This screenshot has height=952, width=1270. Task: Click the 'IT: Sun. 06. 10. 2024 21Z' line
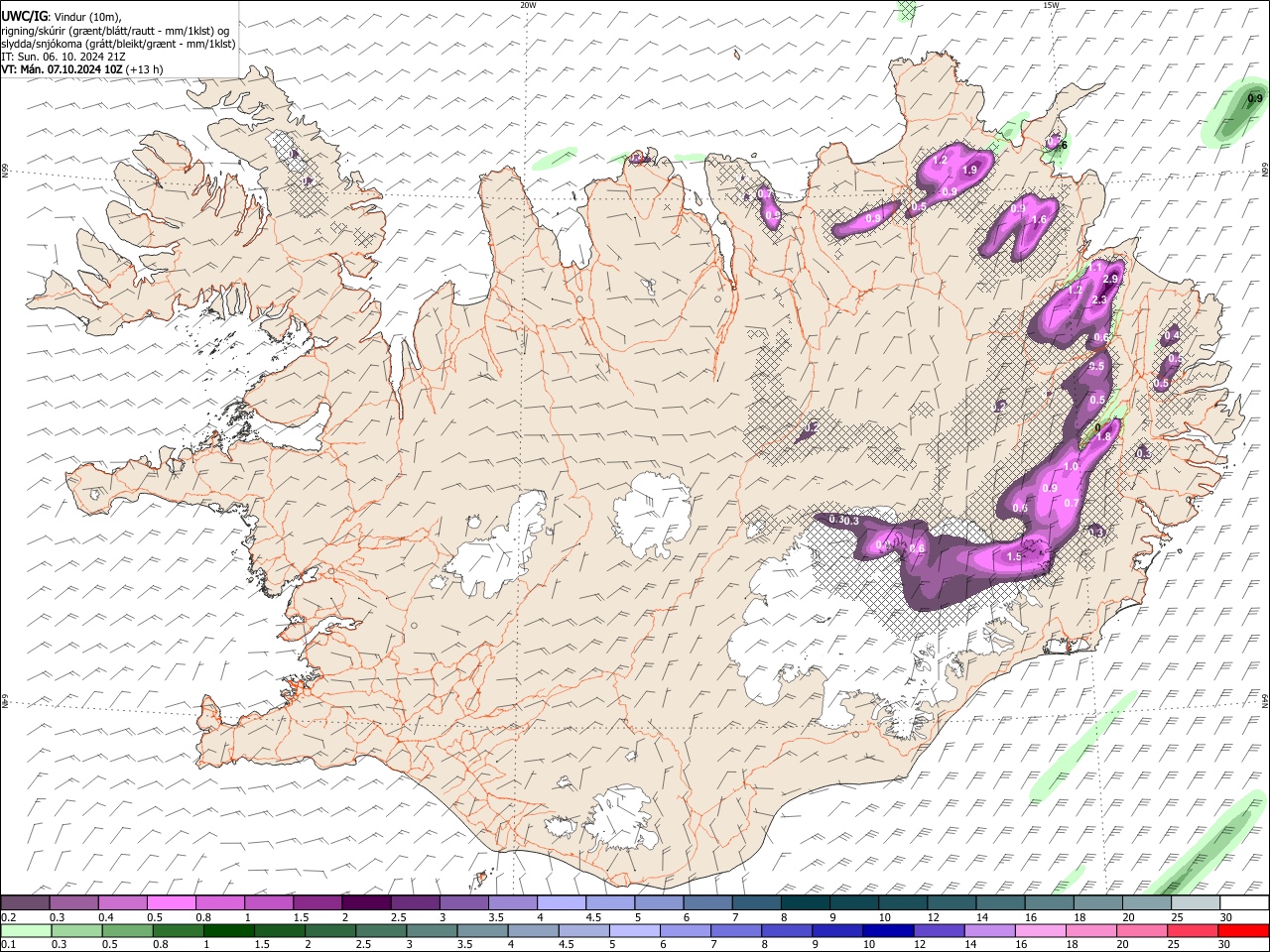(x=63, y=57)
